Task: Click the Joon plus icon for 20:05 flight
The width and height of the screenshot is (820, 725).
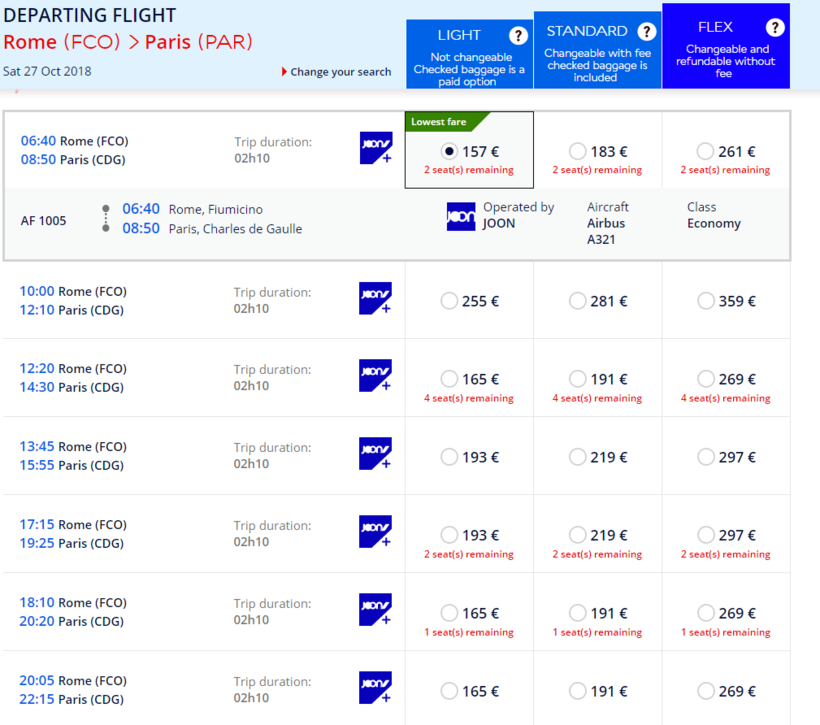Action: point(375,688)
